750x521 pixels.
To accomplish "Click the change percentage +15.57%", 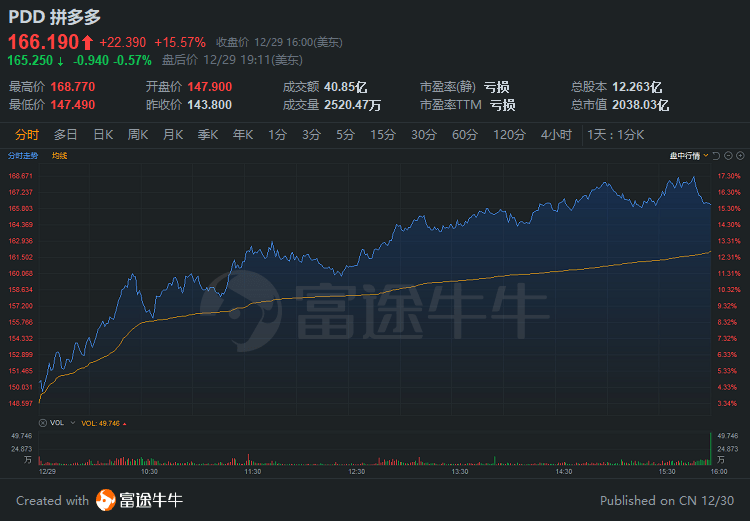I will coord(180,43).
